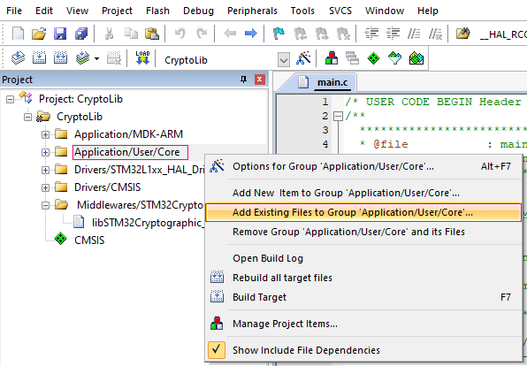
Task: Collapse the Middlewares/STM32Crypto group
Action: click(45, 205)
